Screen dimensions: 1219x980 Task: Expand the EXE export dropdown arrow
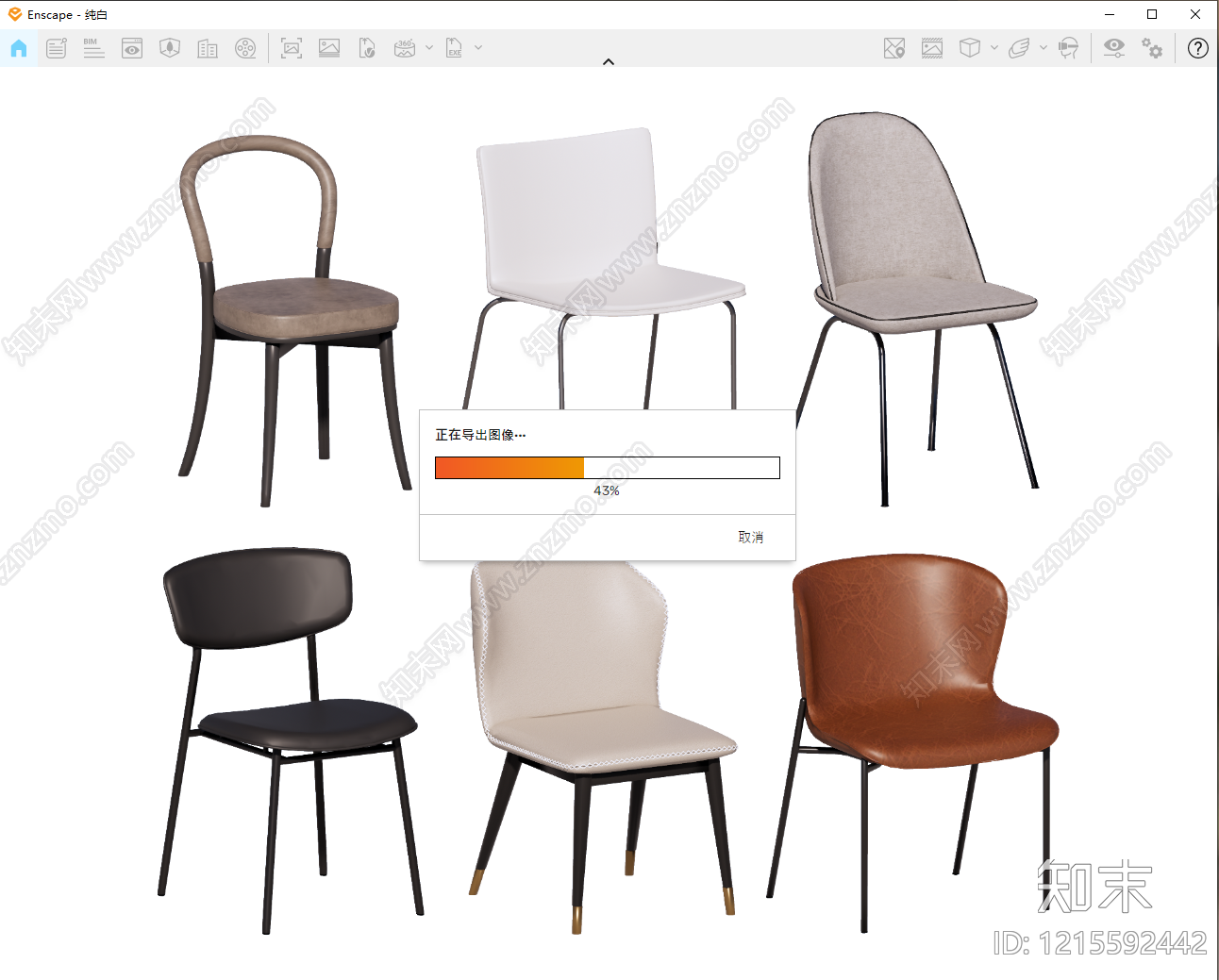pos(478,47)
